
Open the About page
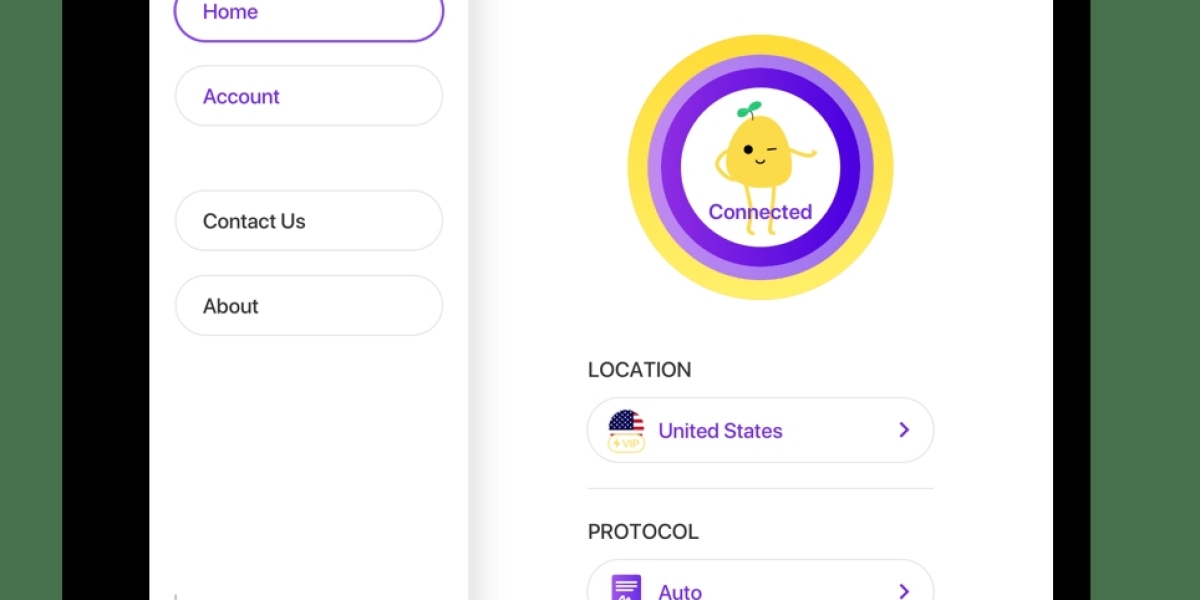[308, 306]
